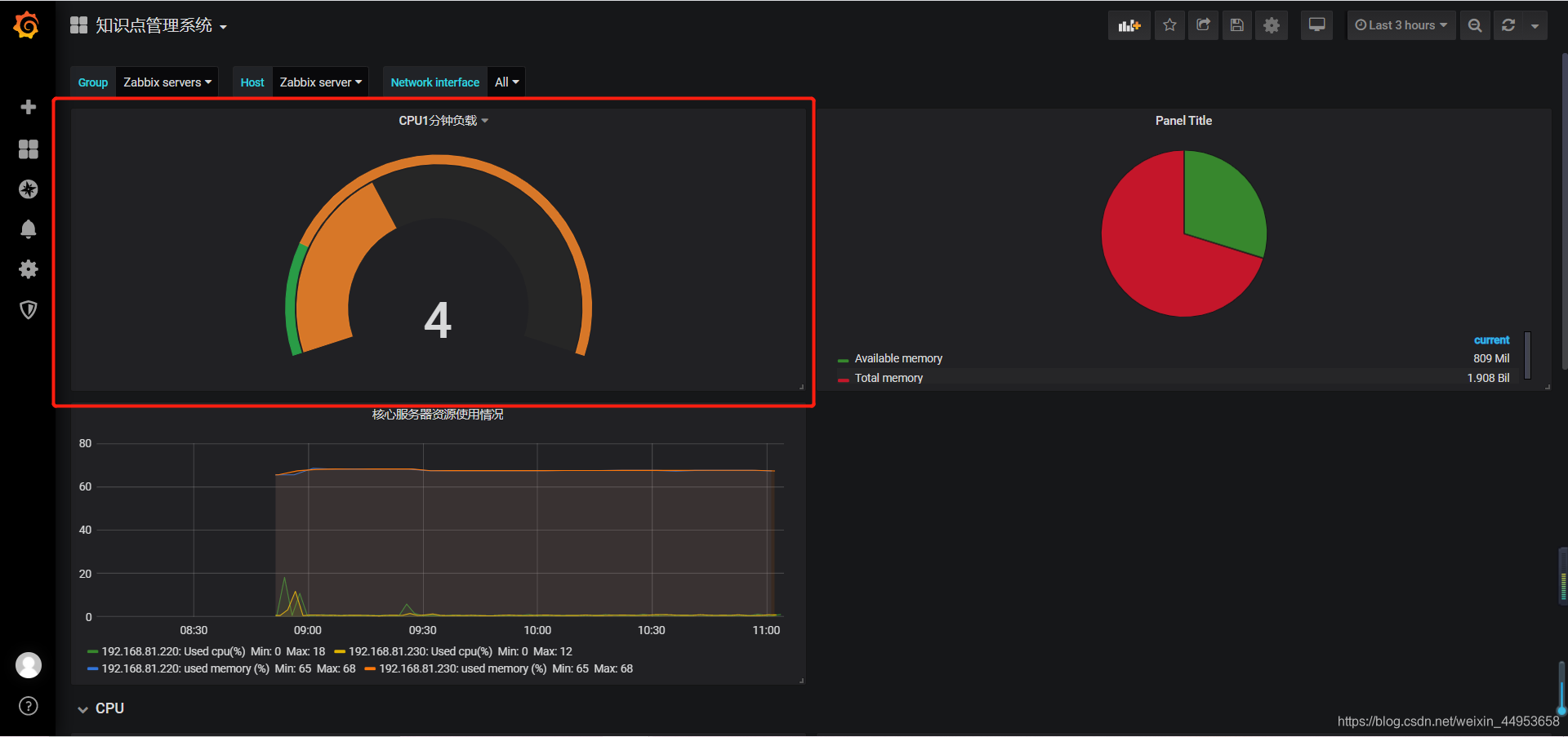Image resolution: width=1568 pixels, height=737 pixels.
Task: Open the Alerting bell icon
Action: (x=29, y=229)
